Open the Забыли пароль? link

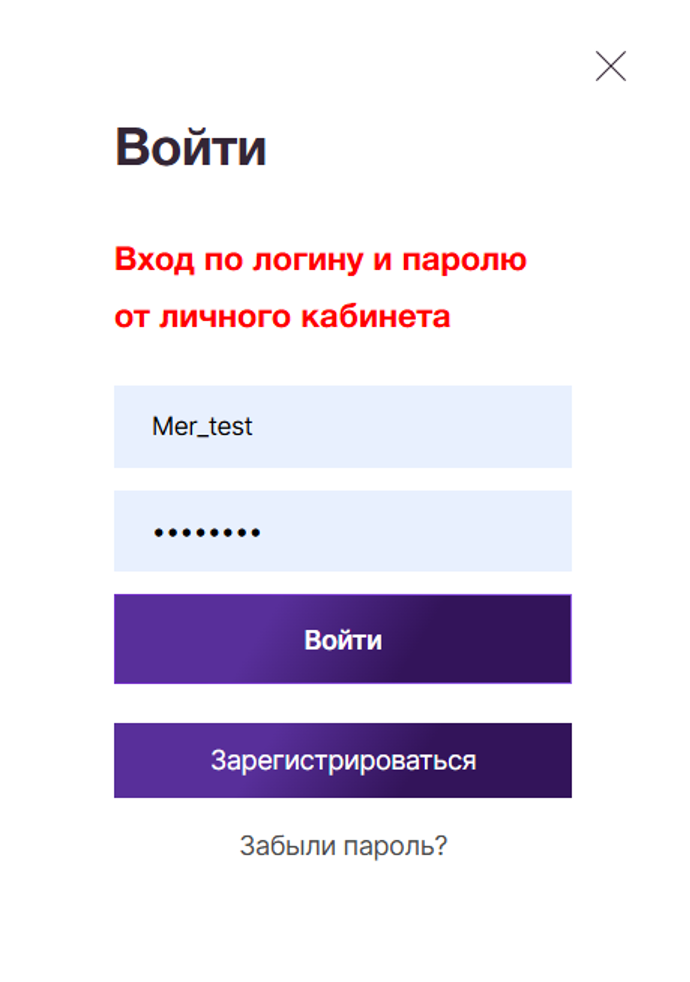coord(343,846)
